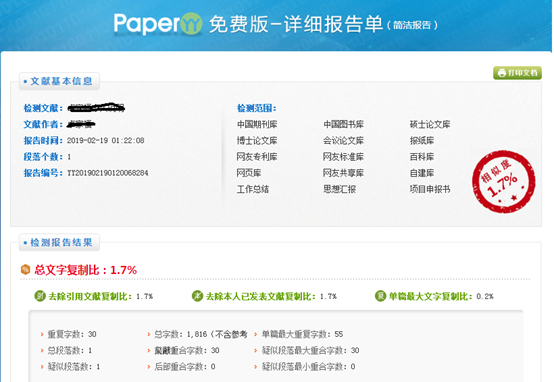Click the redacted 检测文献 title
The height and width of the screenshot is (382, 554).
(96, 108)
